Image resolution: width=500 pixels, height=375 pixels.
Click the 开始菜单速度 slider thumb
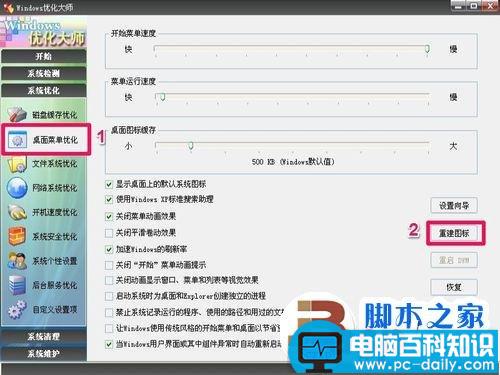[427, 49]
